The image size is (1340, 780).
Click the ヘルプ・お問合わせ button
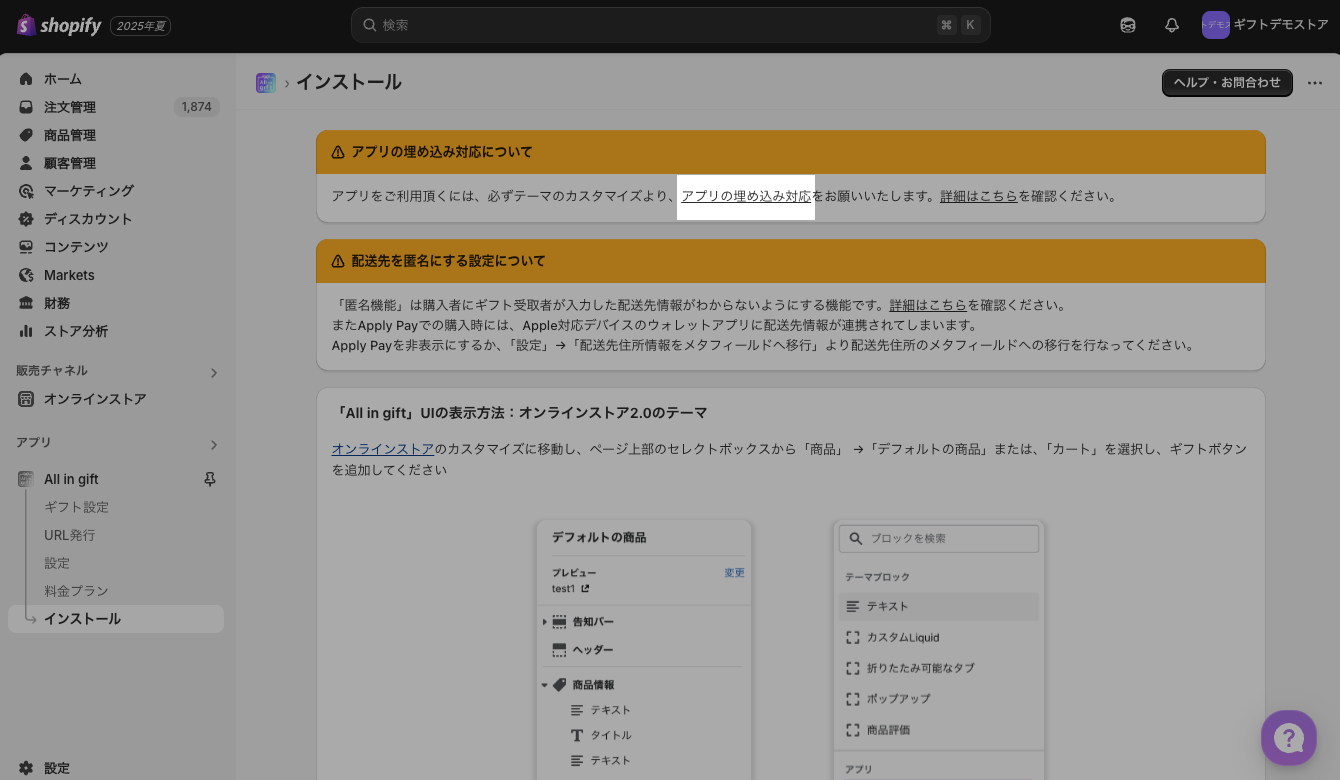point(1227,83)
